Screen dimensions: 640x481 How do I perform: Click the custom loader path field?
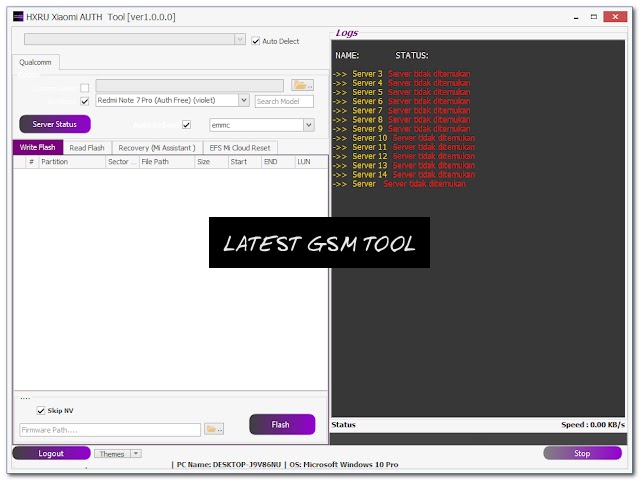click(189, 86)
